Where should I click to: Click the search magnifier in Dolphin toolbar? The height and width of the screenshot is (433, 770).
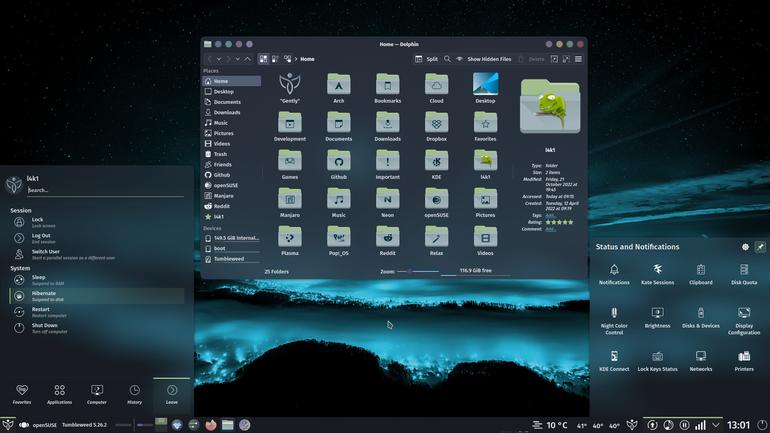(447, 59)
